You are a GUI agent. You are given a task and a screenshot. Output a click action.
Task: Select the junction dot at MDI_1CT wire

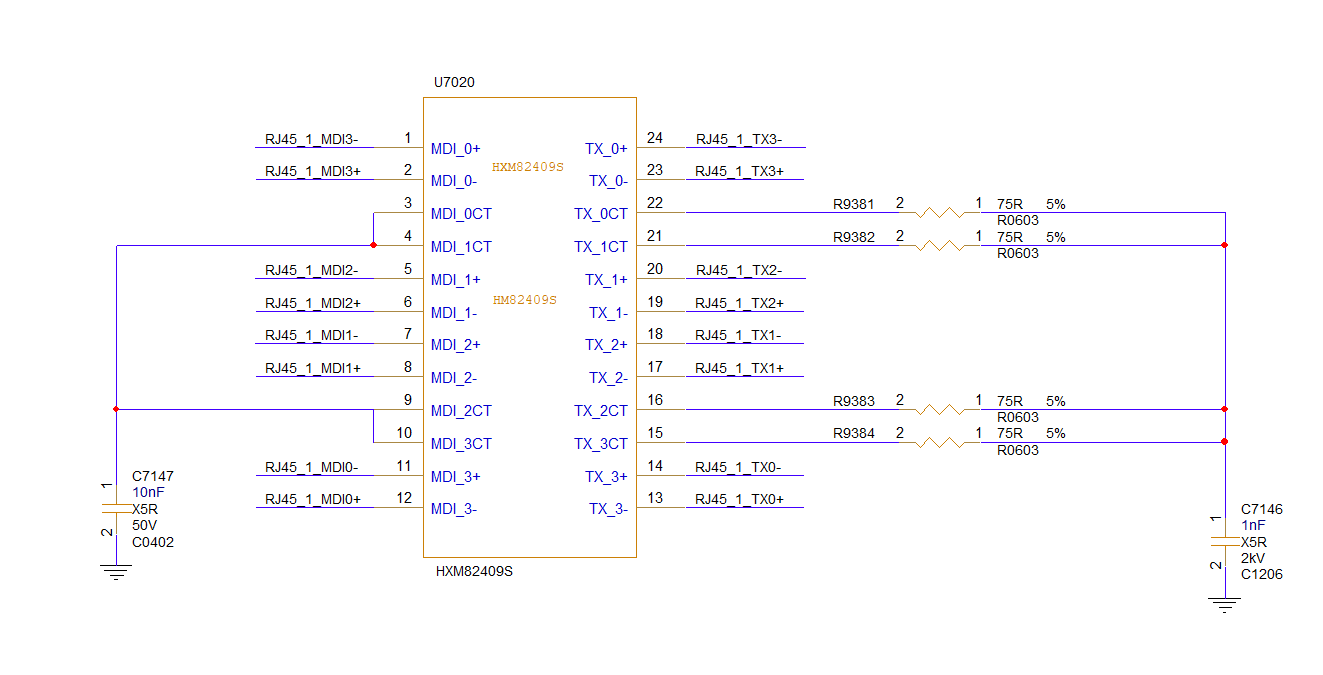373,245
